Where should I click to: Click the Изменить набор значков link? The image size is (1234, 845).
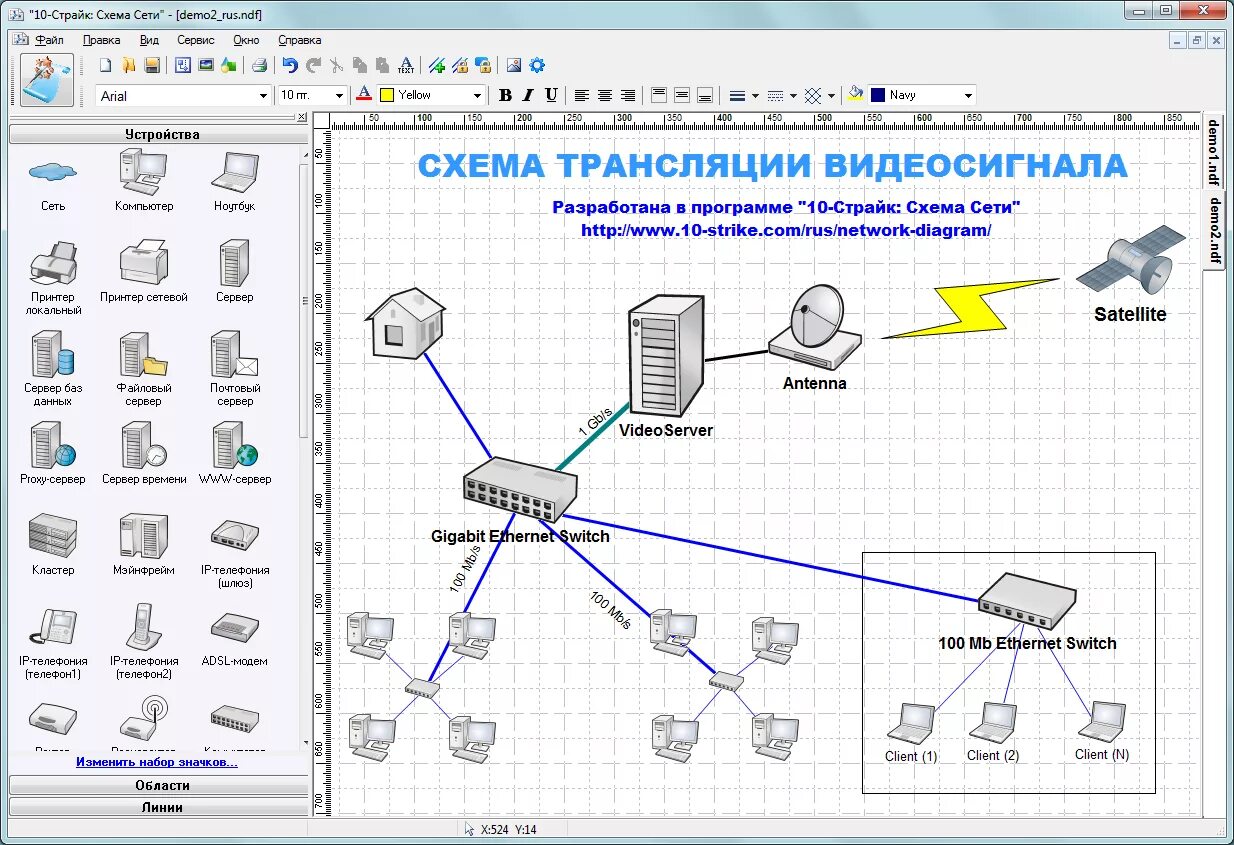pyautogui.click(x=157, y=762)
